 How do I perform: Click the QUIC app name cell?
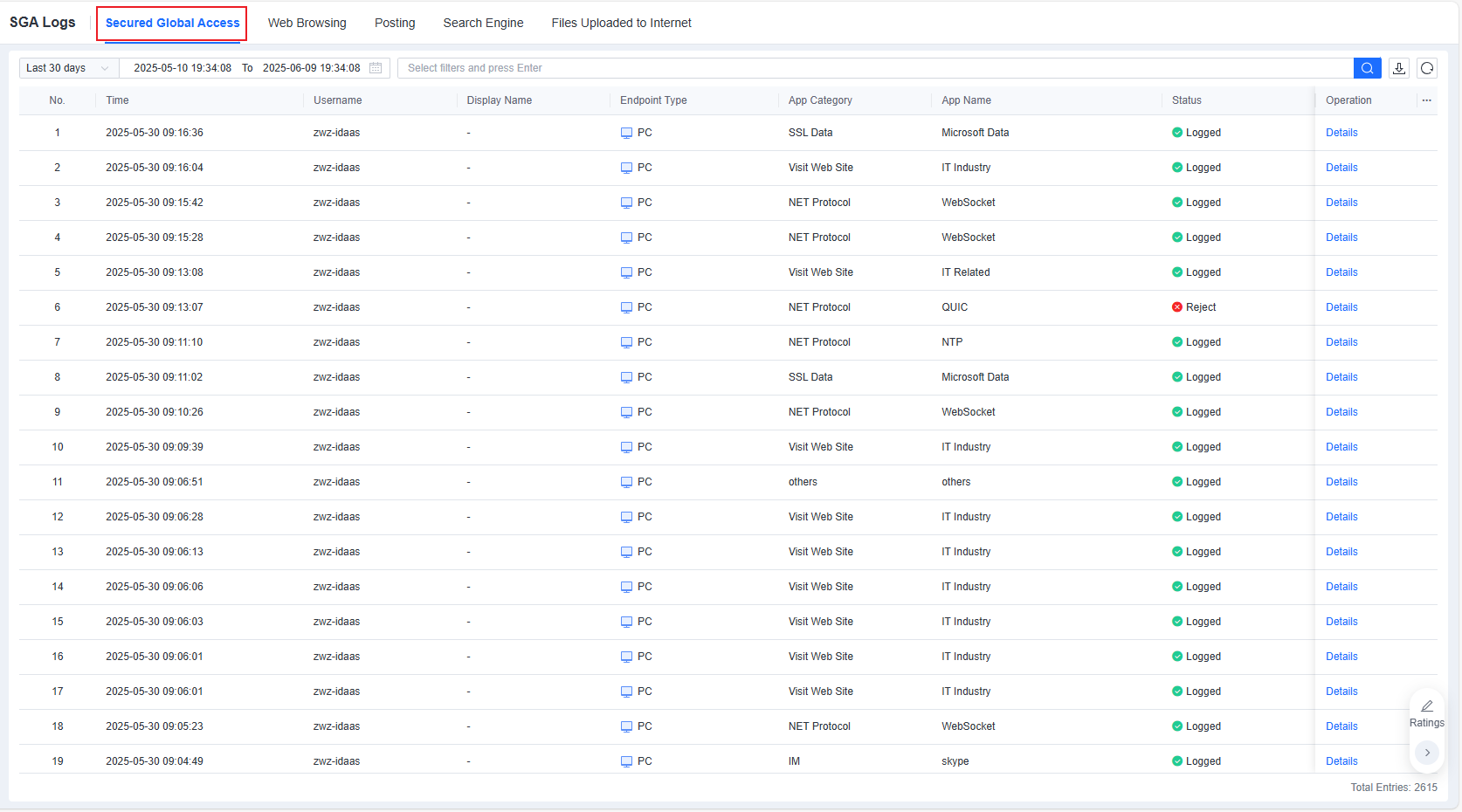955,307
